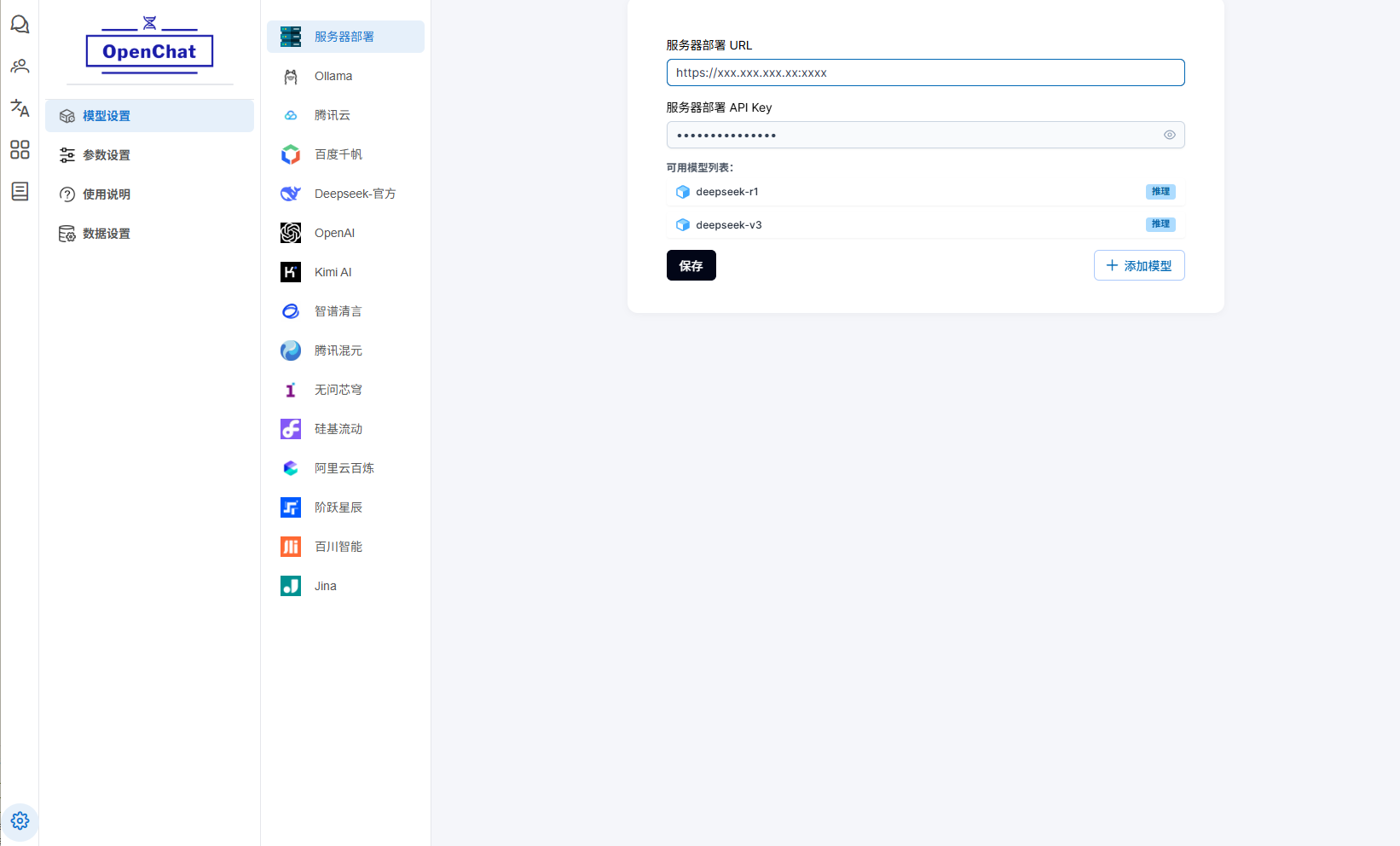Choose the 无问芯穹 provider label

click(x=338, y=390)
